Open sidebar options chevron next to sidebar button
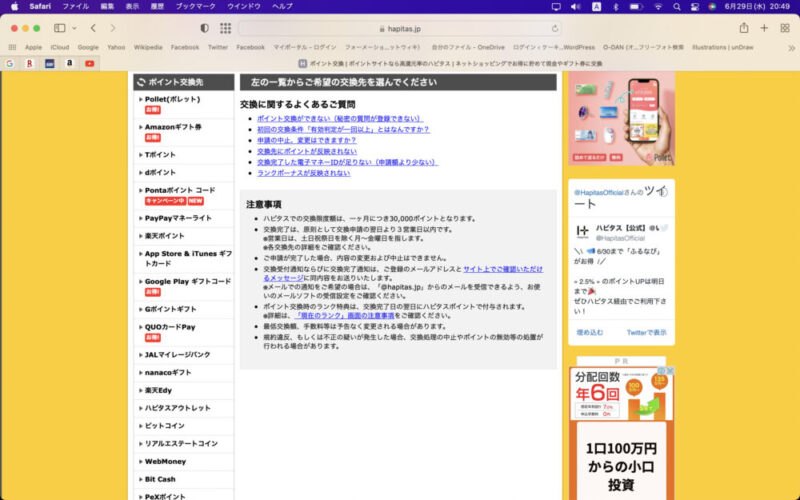 pyautogui.click(x=74, y=28)
